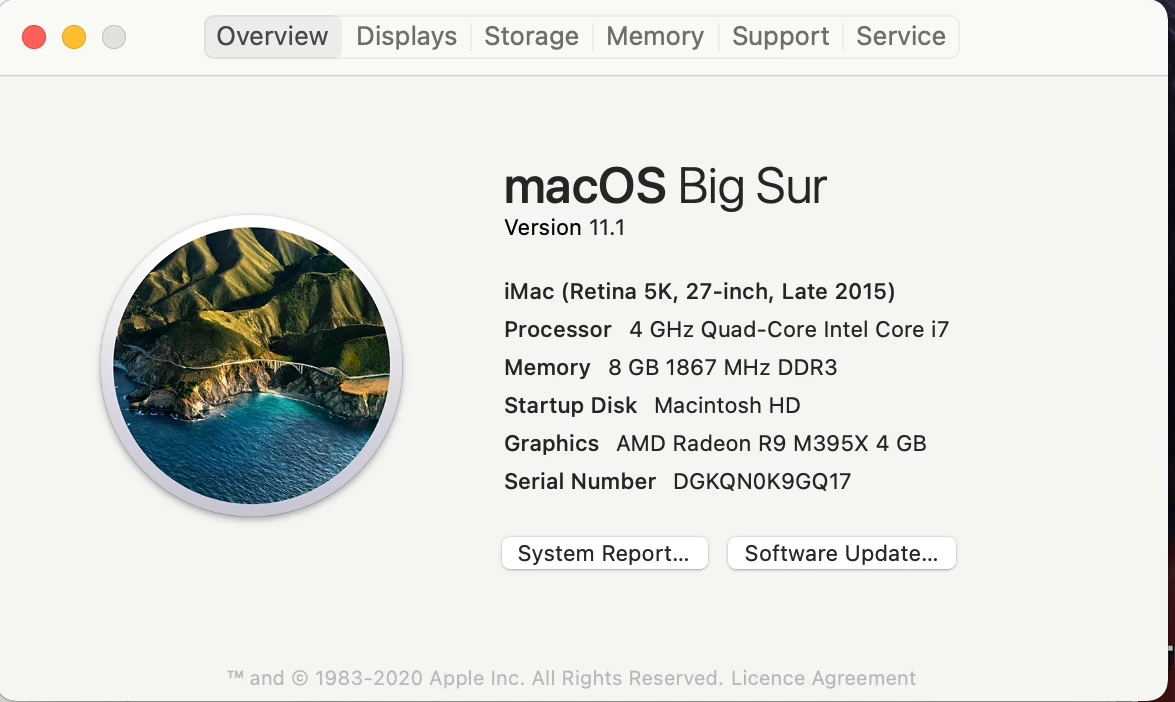This screenshot has width=1175, height=702.
Task: Click the iMac Retina 5K model line
Action: click(699, 291)
